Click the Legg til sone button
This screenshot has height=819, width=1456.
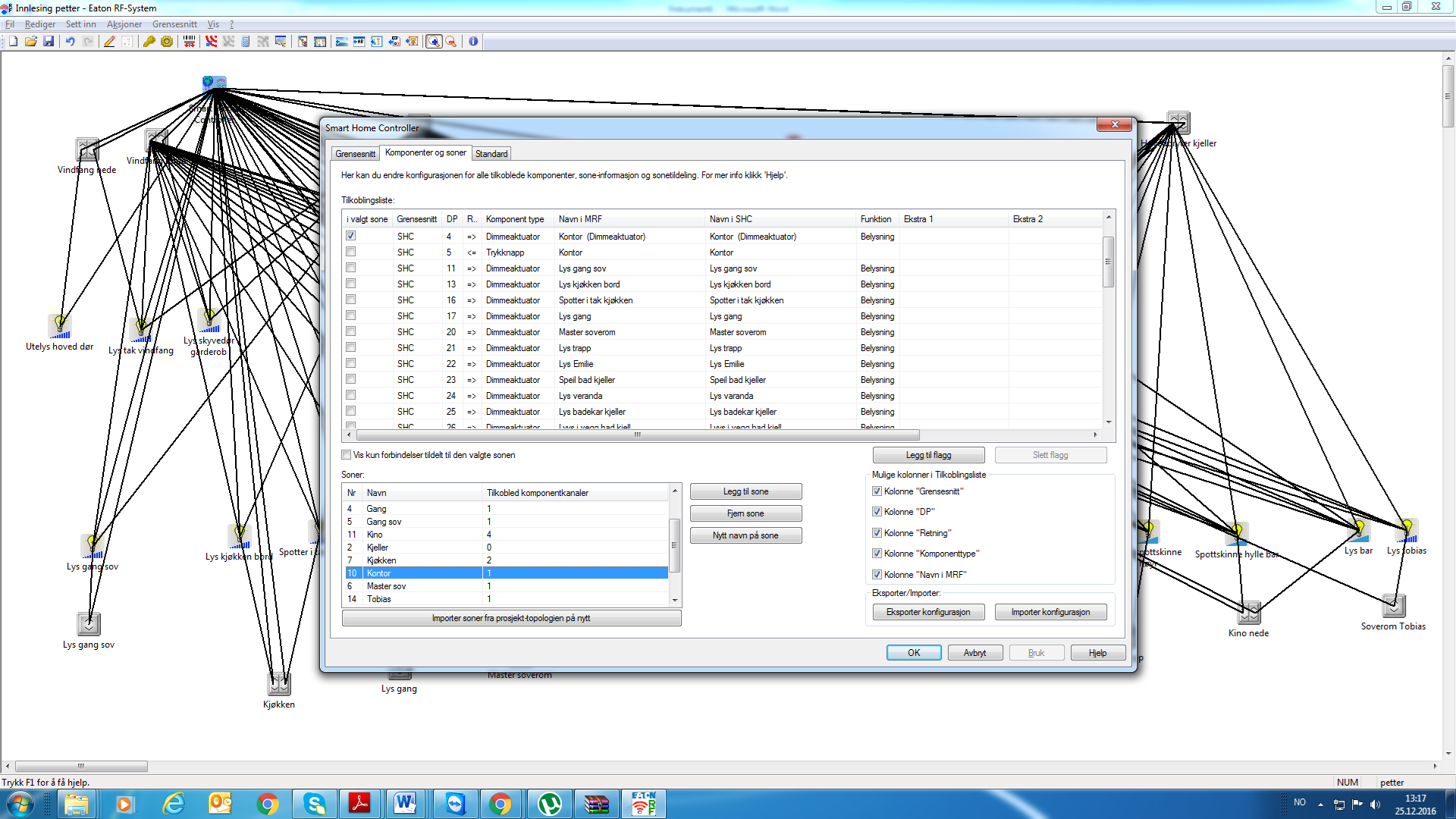click(x=745, y=491)
